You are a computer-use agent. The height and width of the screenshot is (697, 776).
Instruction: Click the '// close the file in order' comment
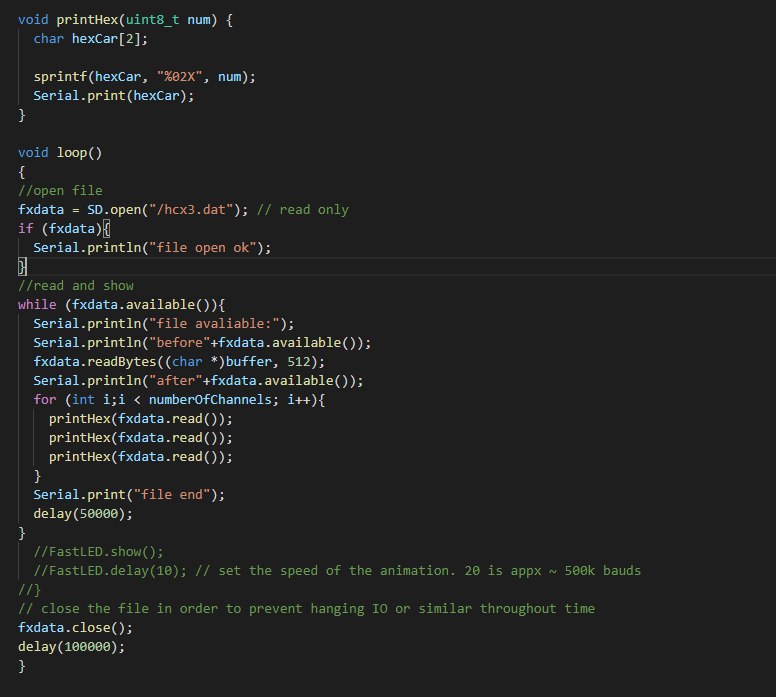tap(306, 608)
